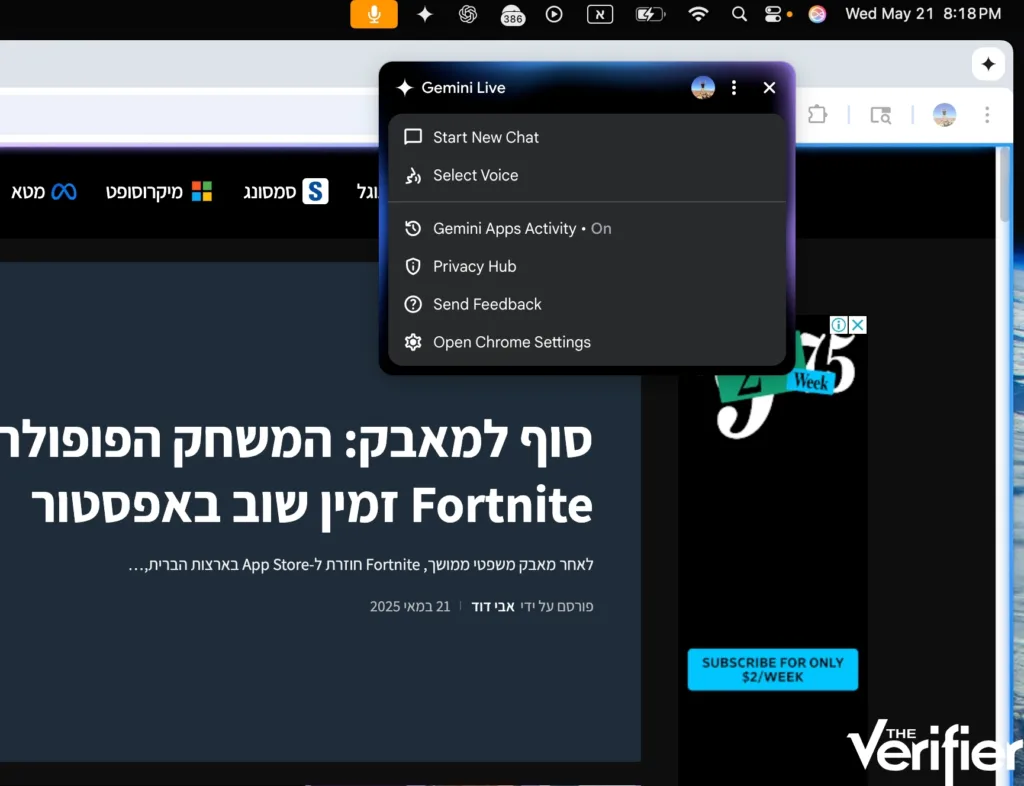Close the Gemini Live panel
Viewport: 1024px width, 786px height.
pos(769,87)
